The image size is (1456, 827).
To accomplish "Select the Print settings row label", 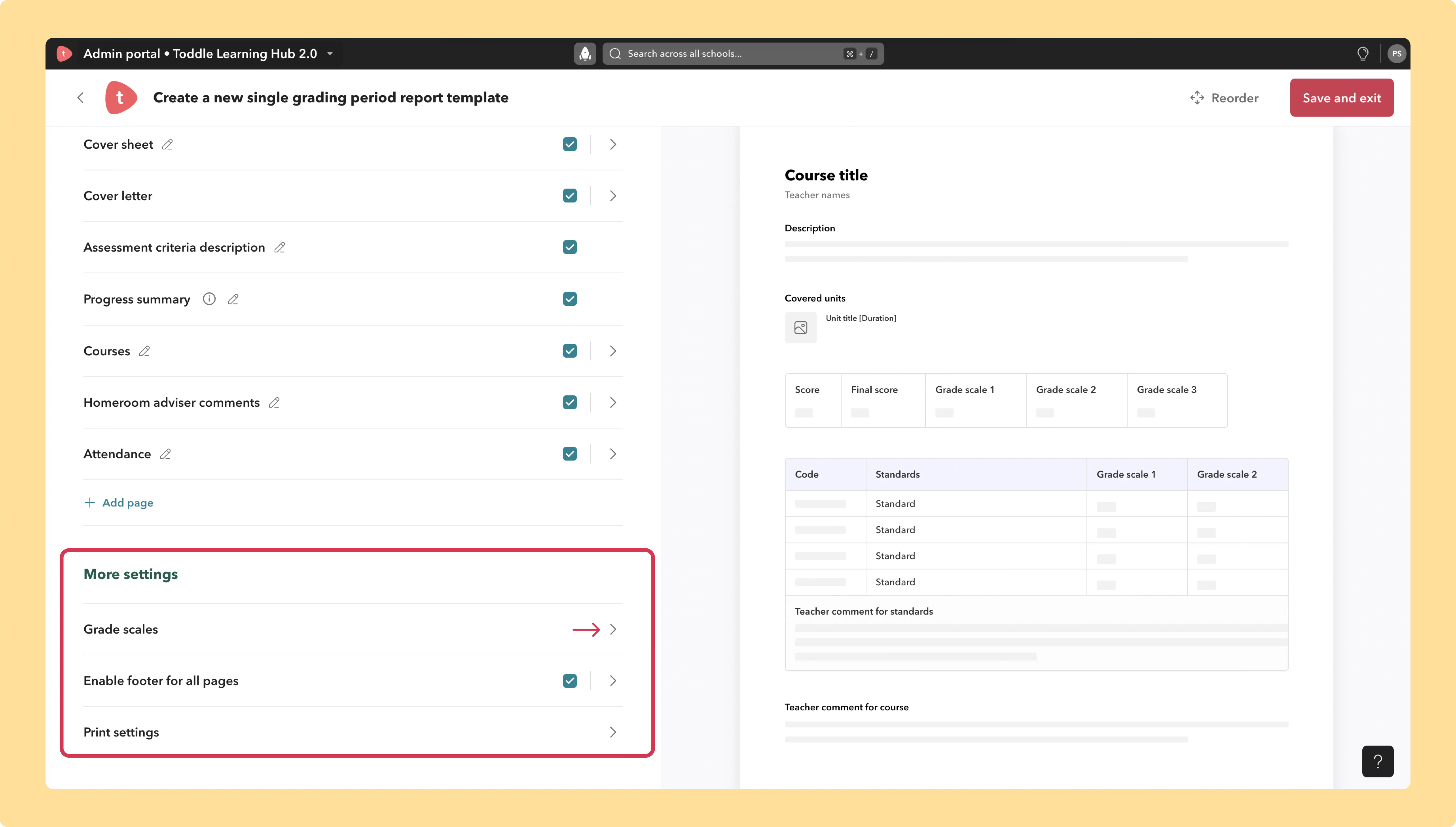I will 122,732.
